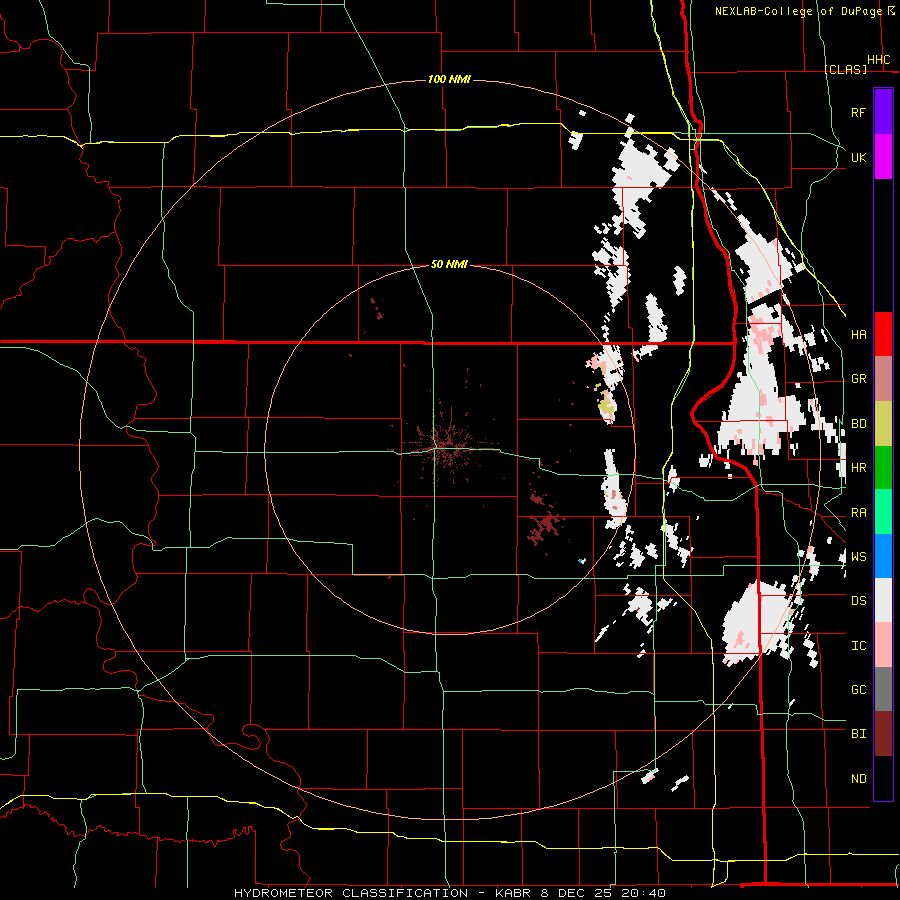
Task: Click the HHC product label
Action: tap(878, 60)
